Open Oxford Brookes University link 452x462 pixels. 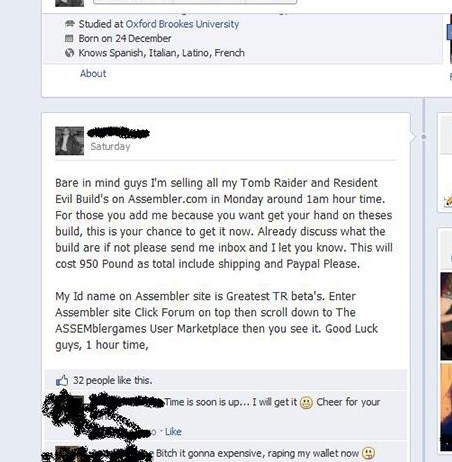[x=182, y=24]
